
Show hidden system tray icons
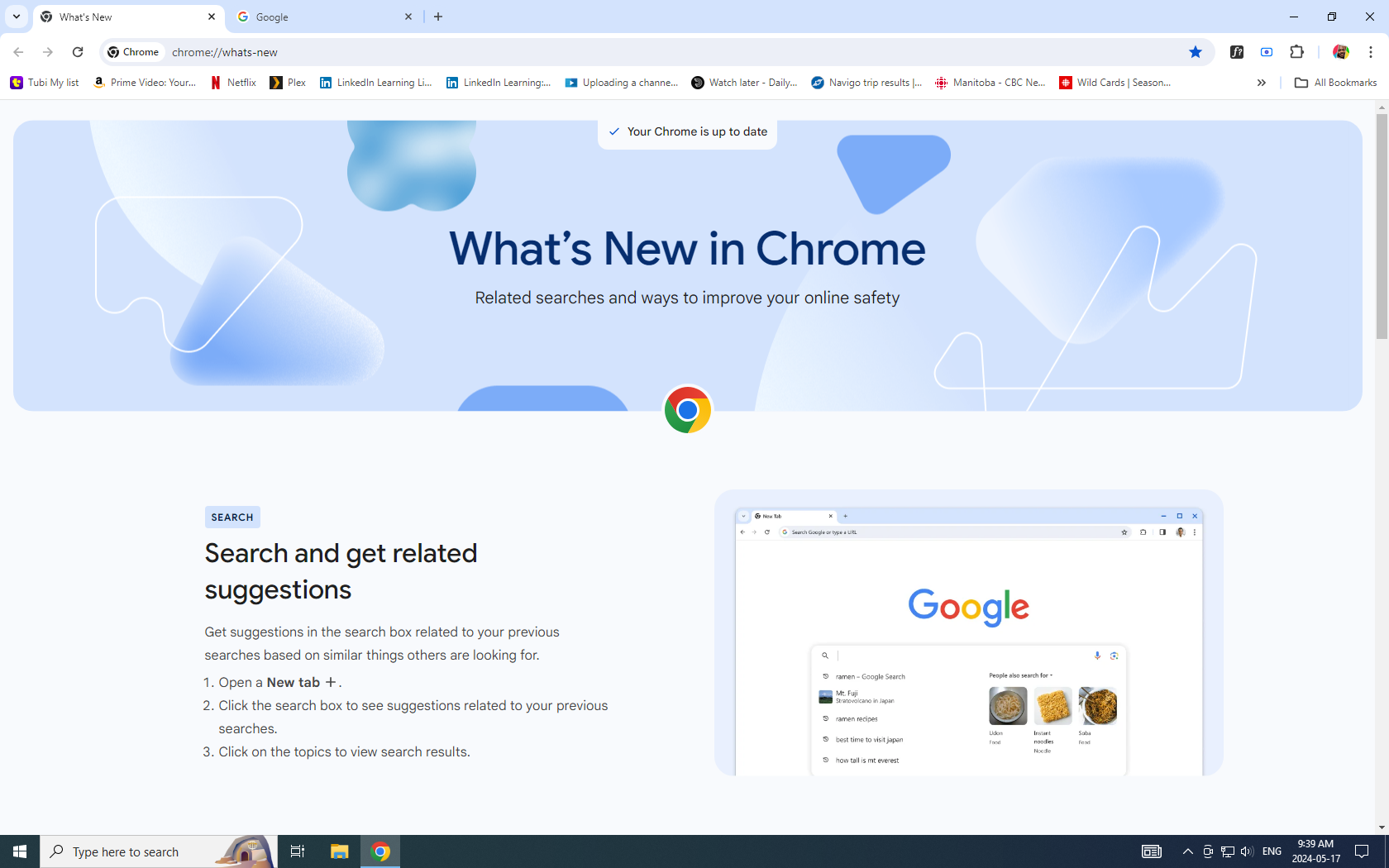pyautogui.click(x=1187, y=851)
